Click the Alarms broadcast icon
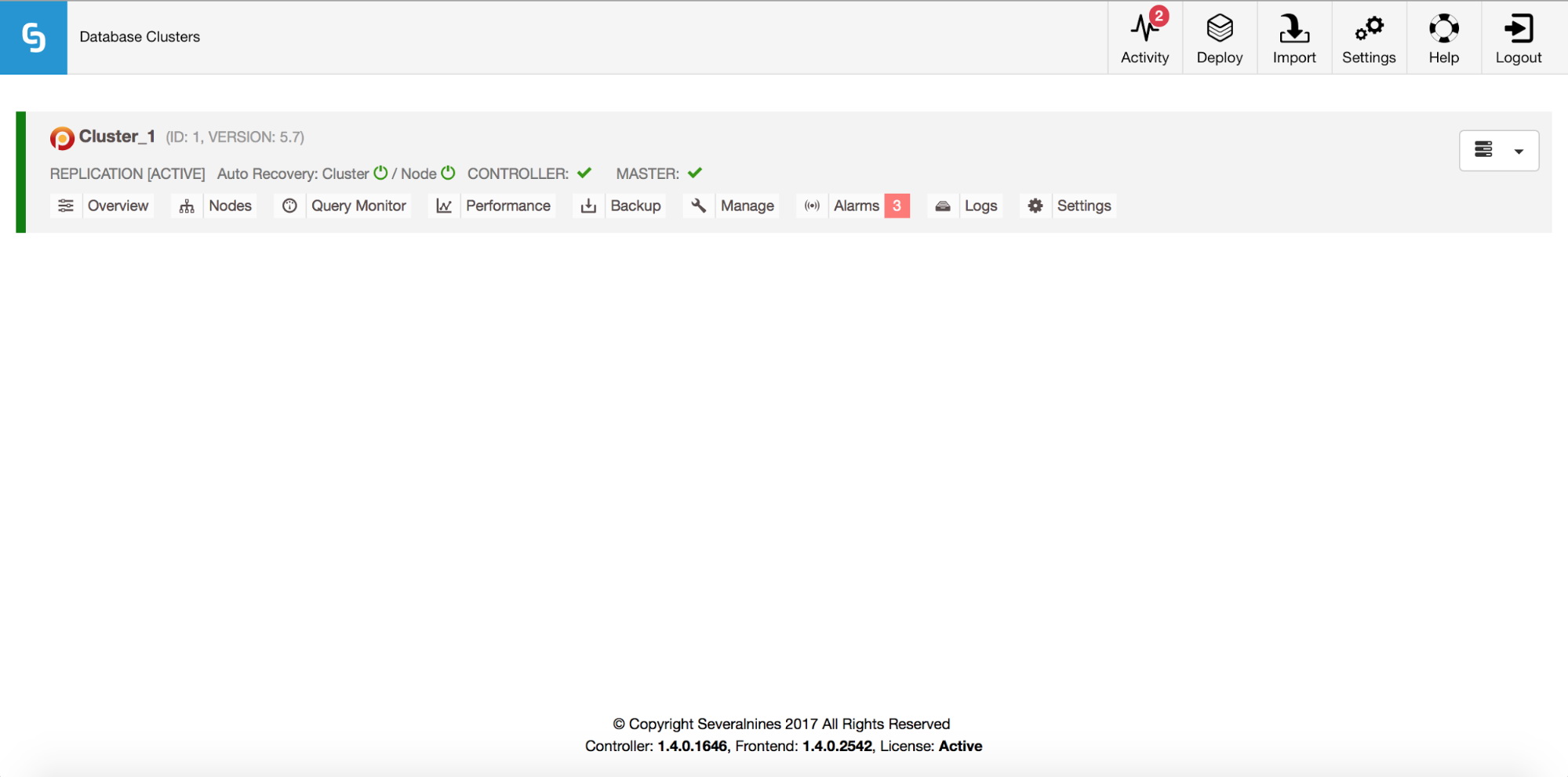This screenshot has height=777, width=1568. (812, 206)
